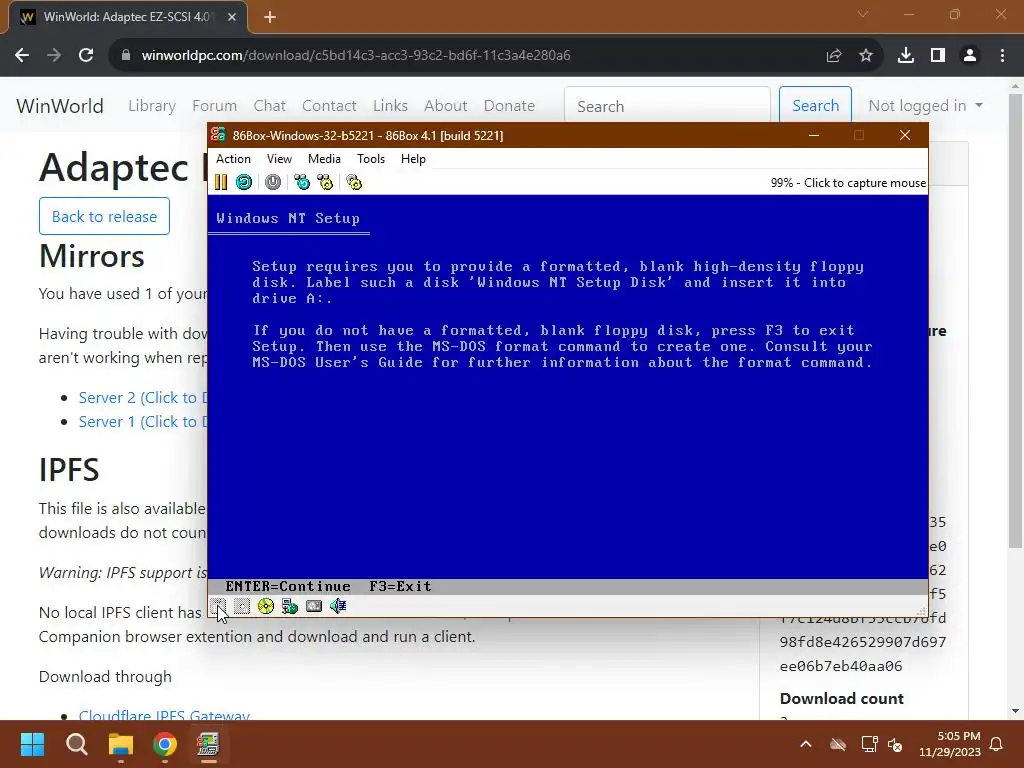The image size is (1024, 768).
Task: Click the network tray icon
Action: (x=869, y=744)
